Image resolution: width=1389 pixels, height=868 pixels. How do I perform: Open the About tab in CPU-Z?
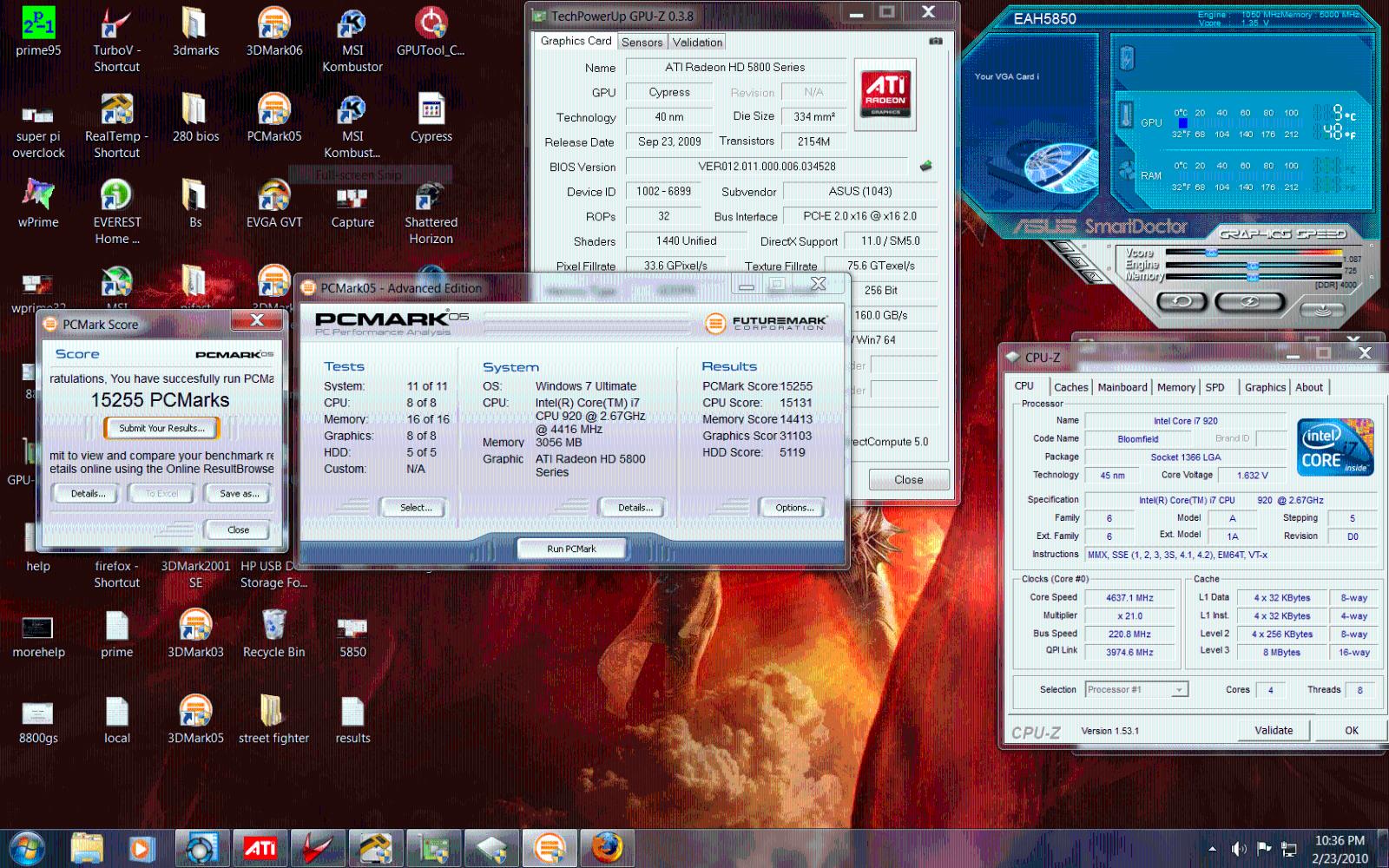(x=1309, y=387)
